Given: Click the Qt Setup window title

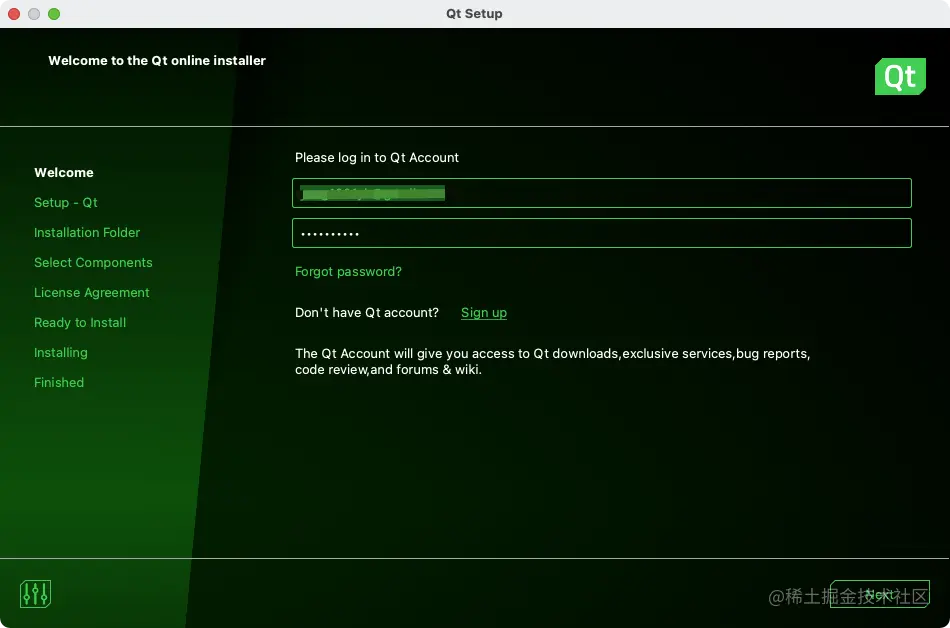Looking at the screenshot, I should pyautogui.click(x=474, y=13).
